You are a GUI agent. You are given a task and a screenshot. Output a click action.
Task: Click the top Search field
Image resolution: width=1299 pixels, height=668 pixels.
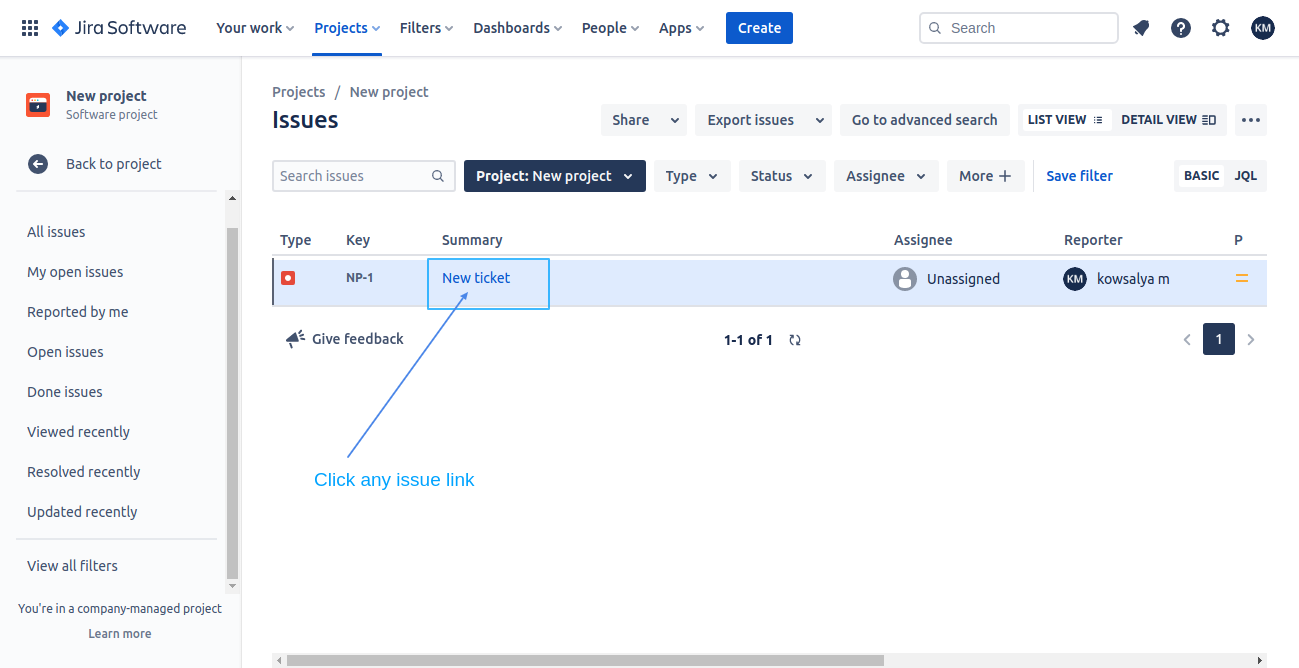[x=1018, y=28]
